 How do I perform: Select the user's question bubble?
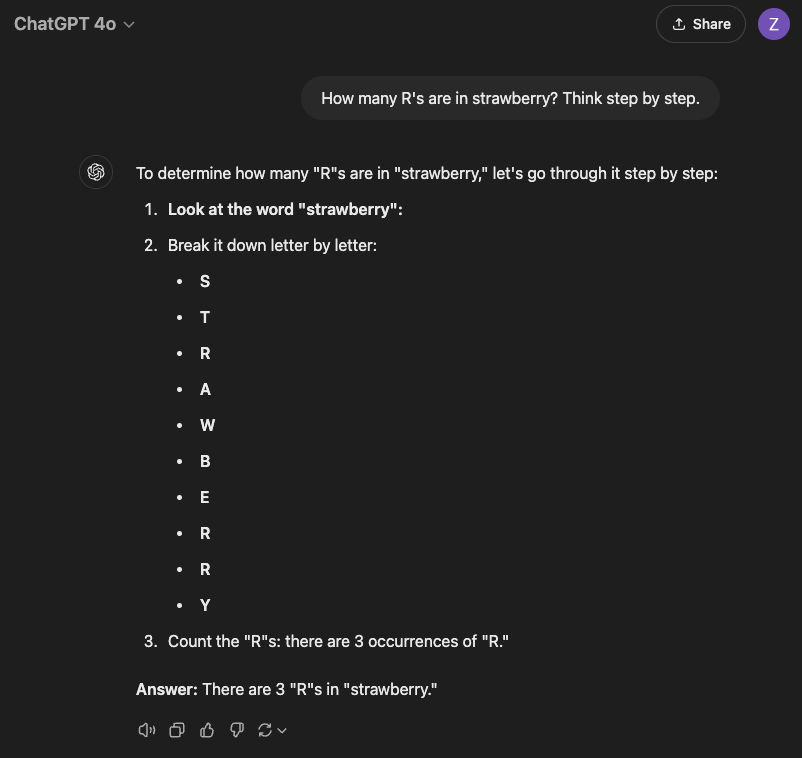point(510,98)
